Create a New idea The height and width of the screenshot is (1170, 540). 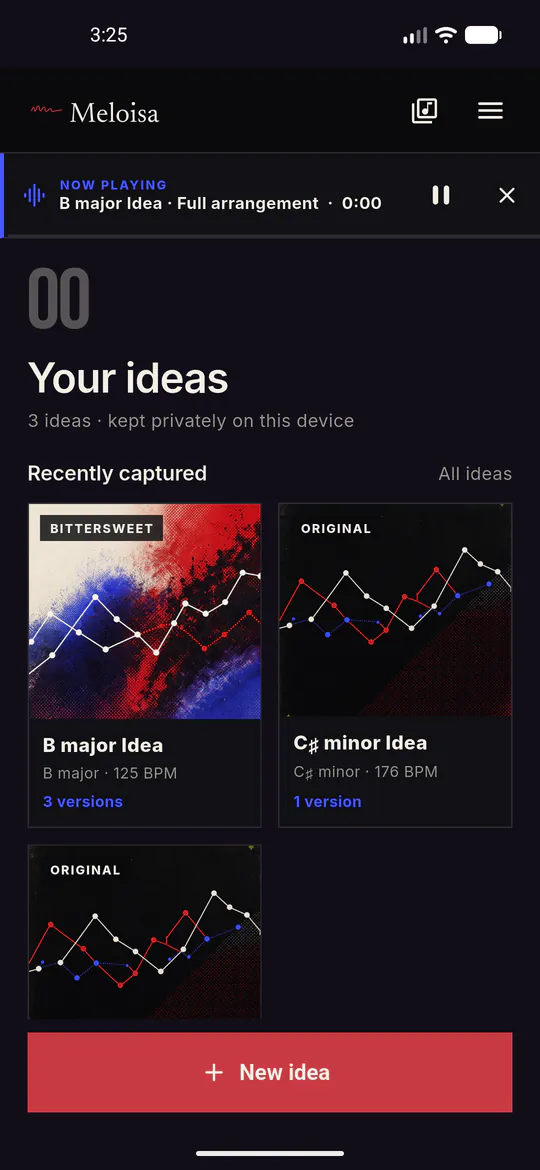[270, 1072]
